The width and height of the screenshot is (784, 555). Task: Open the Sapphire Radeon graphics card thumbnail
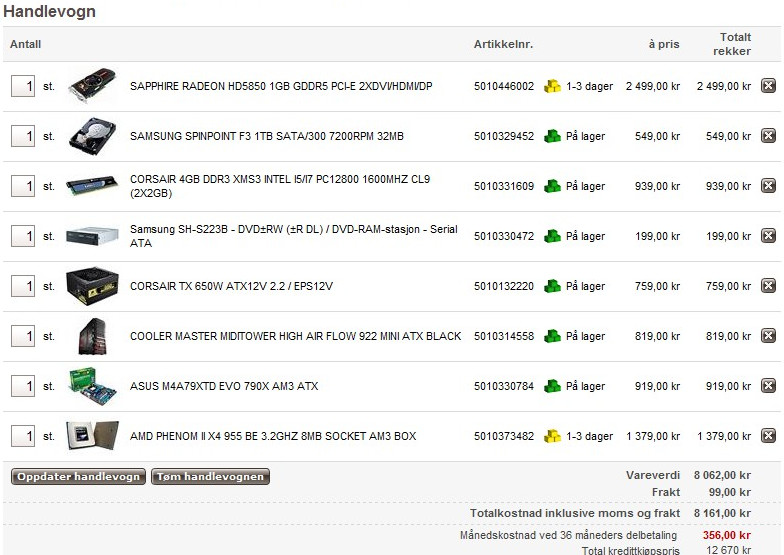[92, 86]
